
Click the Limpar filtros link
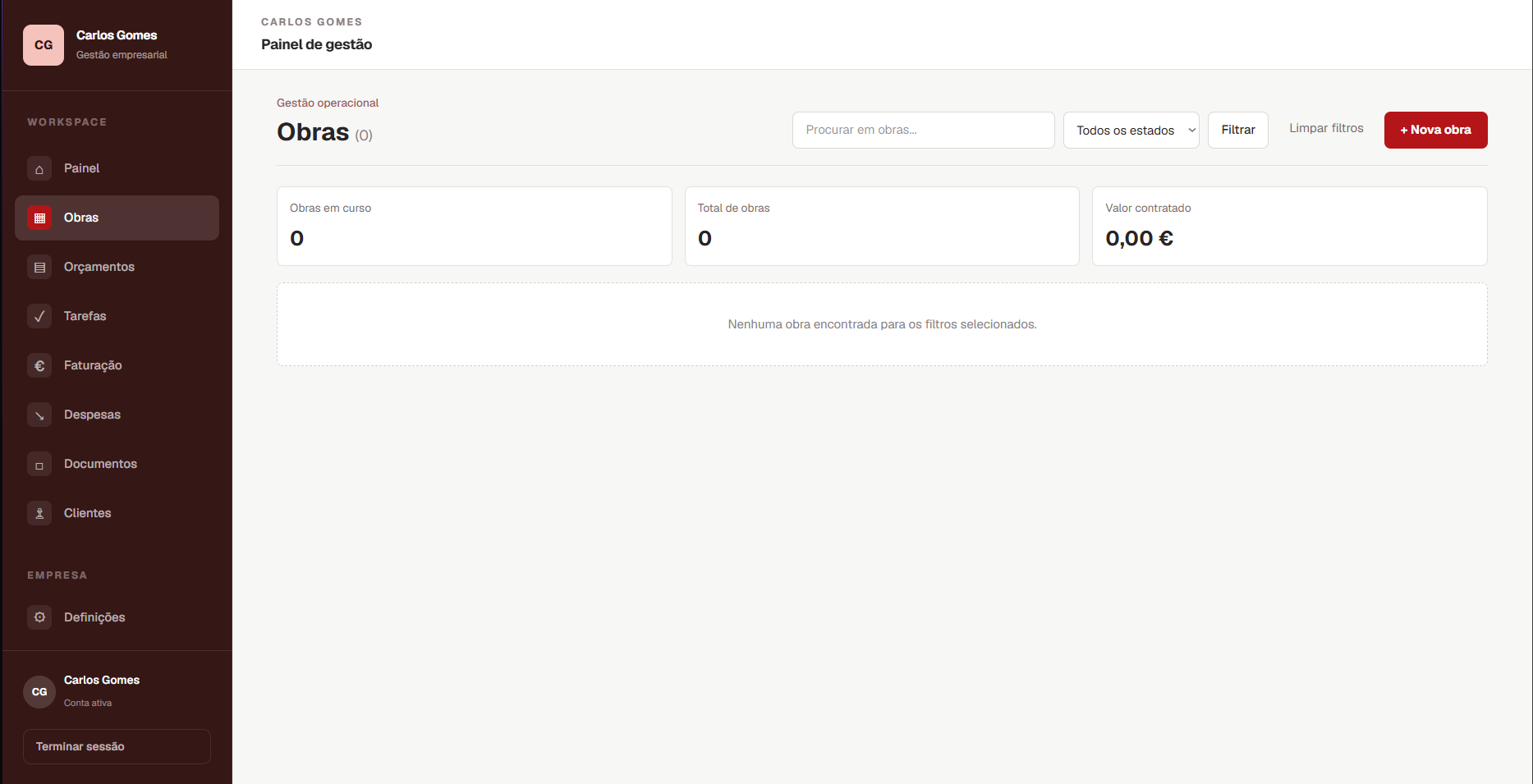click(1326, 128)
